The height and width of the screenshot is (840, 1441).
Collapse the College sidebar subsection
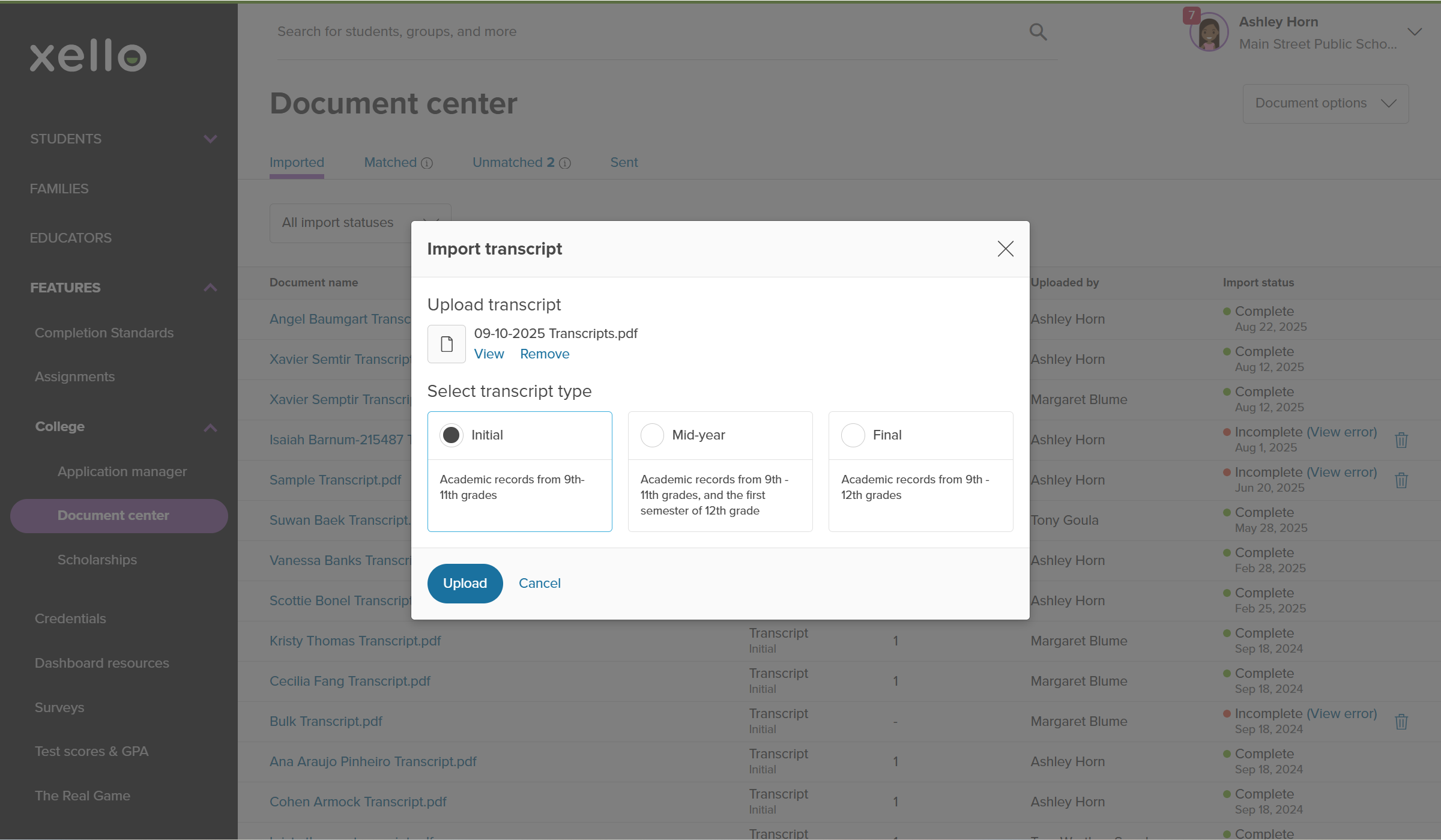point(210,428)
